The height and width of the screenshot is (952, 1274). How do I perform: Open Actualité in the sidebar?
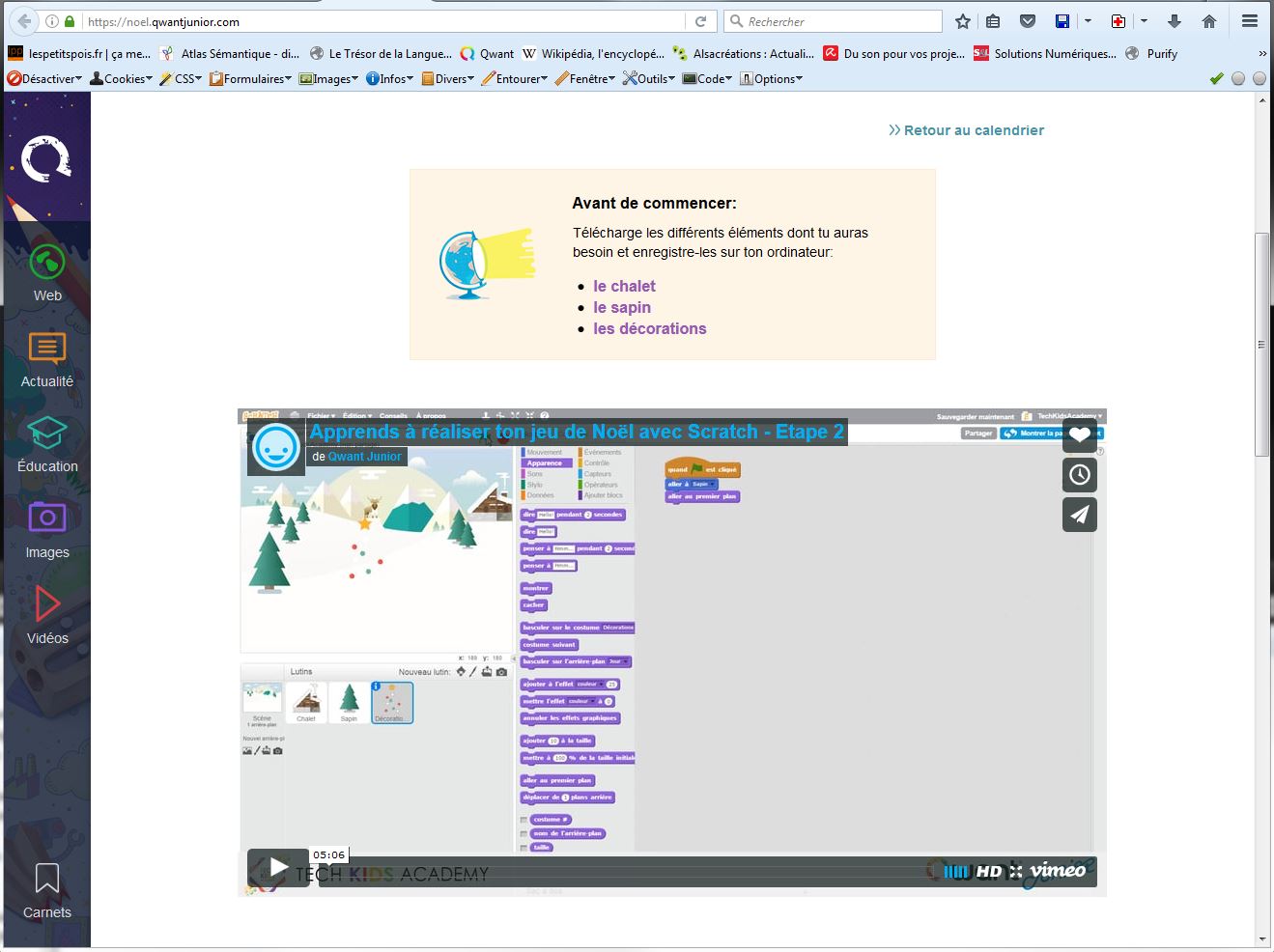(x=47, y=359)
